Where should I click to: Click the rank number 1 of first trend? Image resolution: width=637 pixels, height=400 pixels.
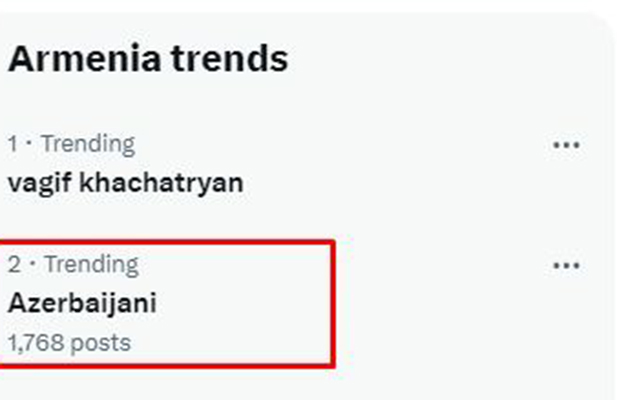click(12, 144)
